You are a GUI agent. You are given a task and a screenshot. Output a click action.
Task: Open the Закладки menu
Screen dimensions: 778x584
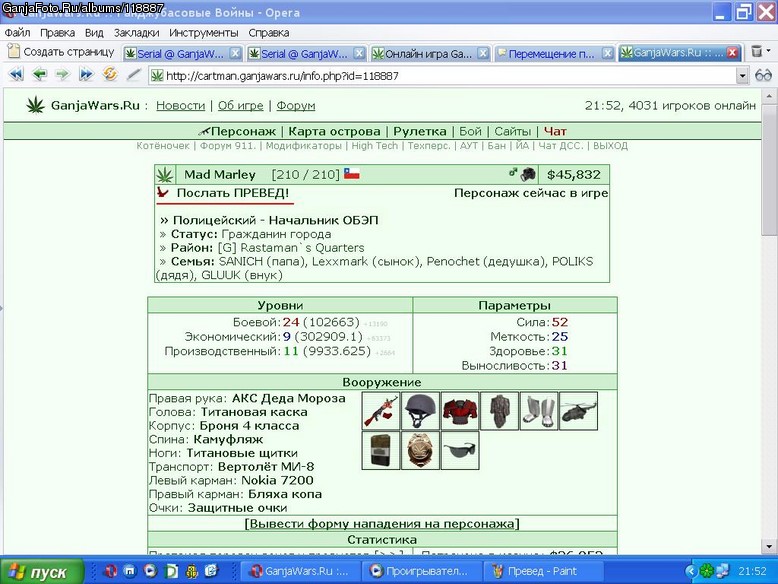pos(136,33)
